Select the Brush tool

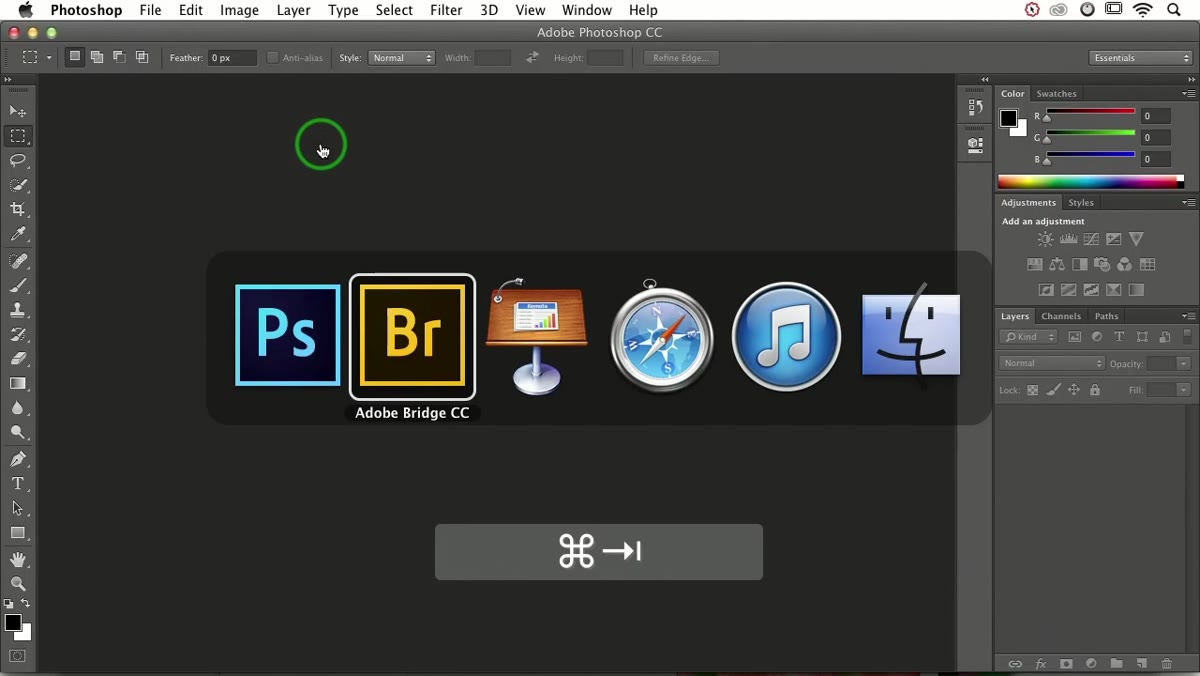pyautogui.click(x=18, y=286)
